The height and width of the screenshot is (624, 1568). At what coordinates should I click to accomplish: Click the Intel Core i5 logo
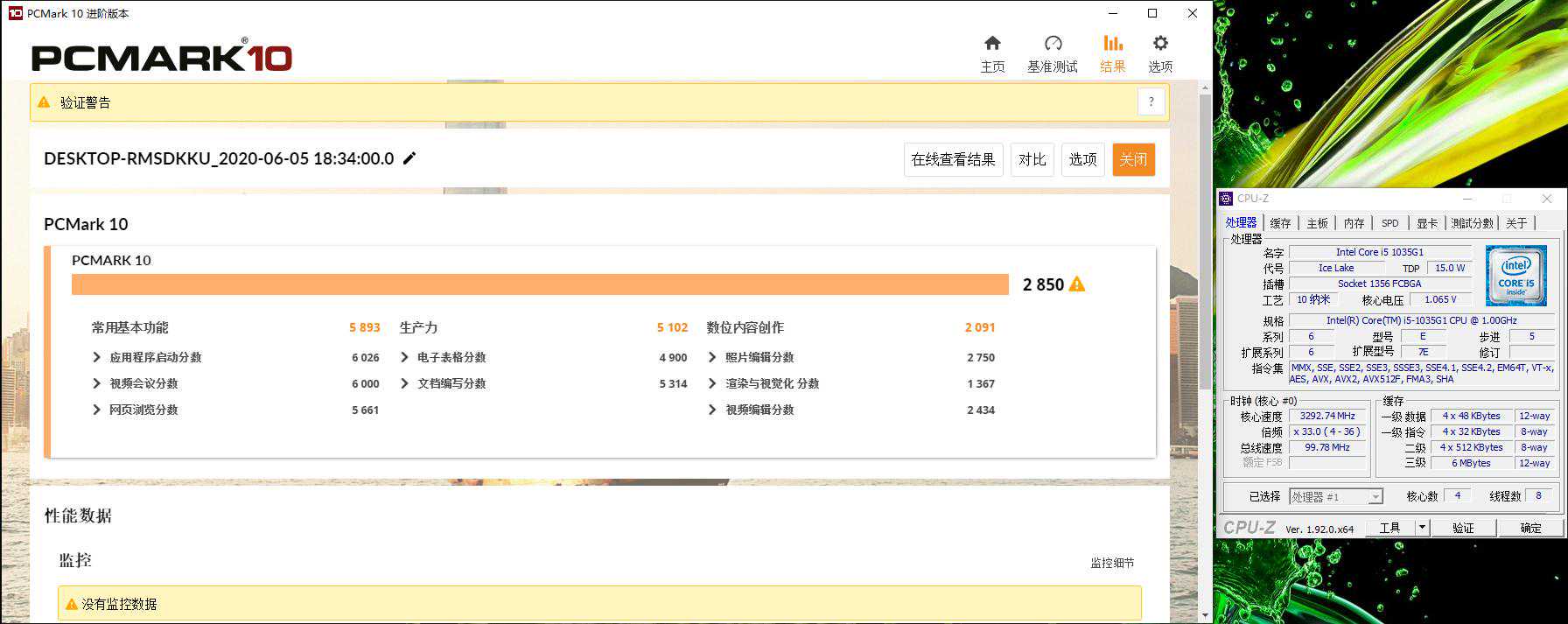click(x=1516, y=276)
